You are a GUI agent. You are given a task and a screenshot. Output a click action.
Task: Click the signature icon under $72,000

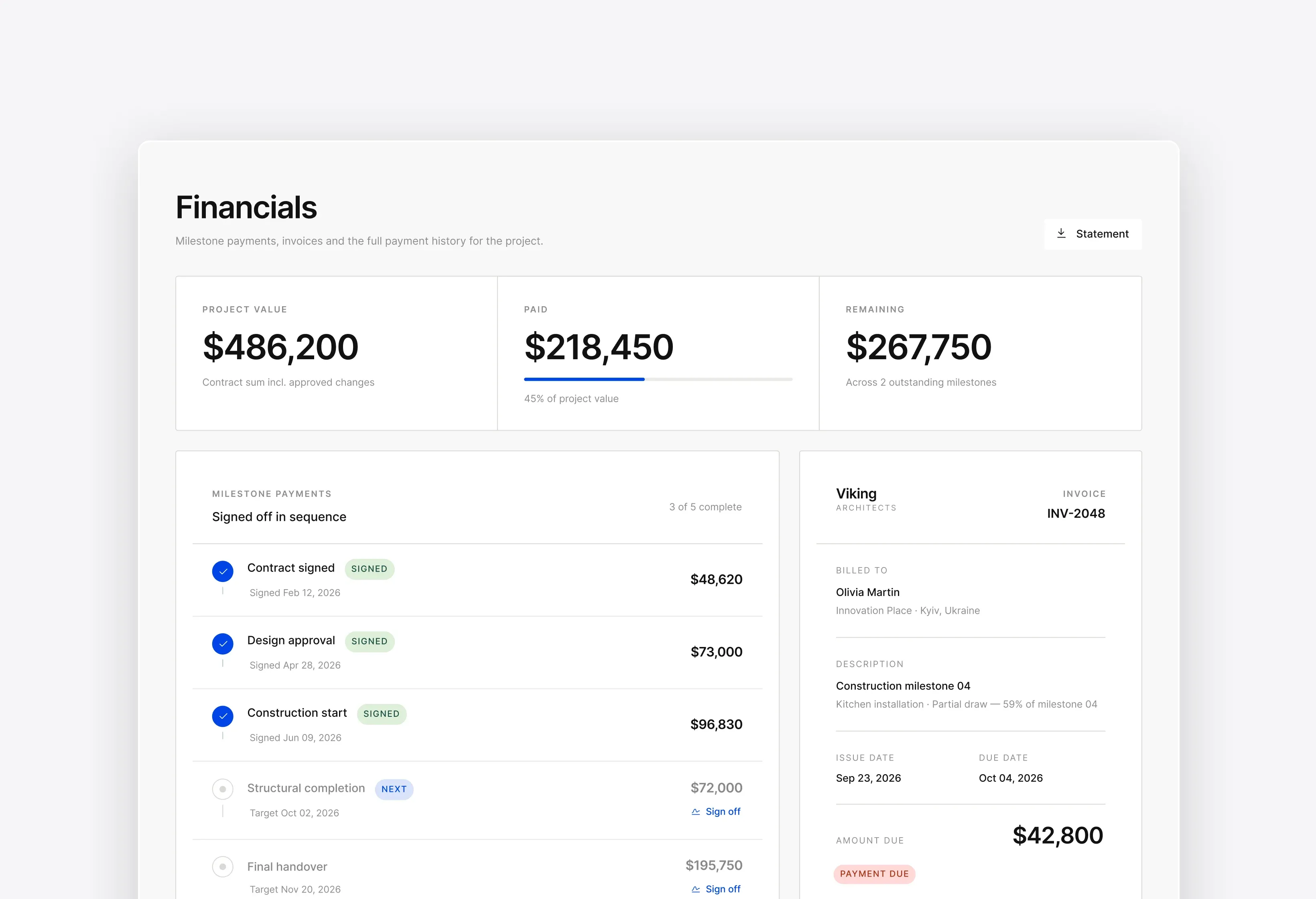click(x=696, y=812)
